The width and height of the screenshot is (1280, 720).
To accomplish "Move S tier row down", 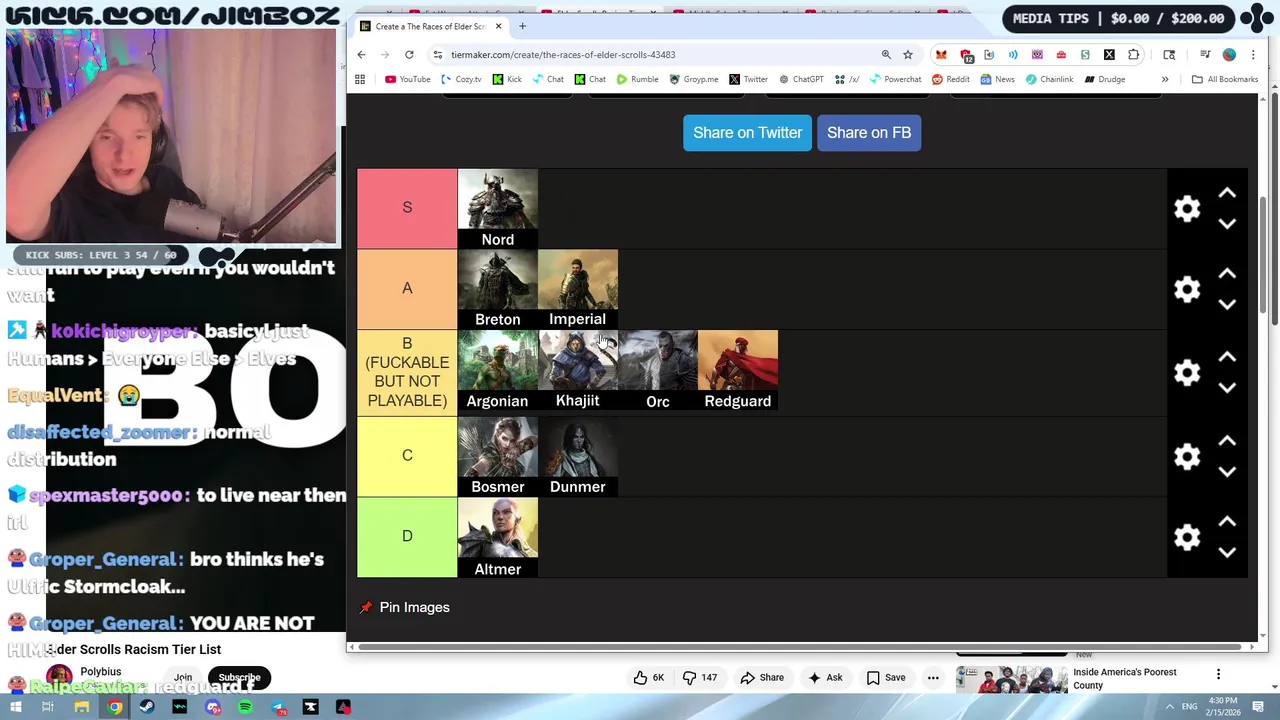I will coord(1227,224).
